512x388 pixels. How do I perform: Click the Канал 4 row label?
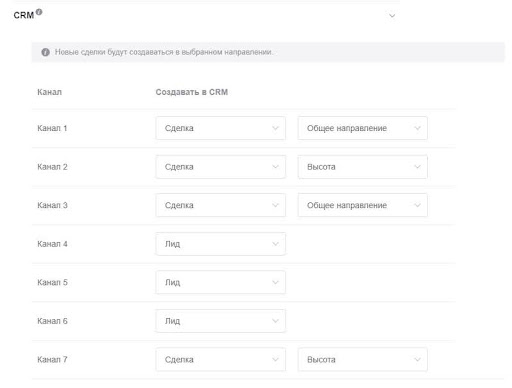pyautogui.click(x=52, y=244)
